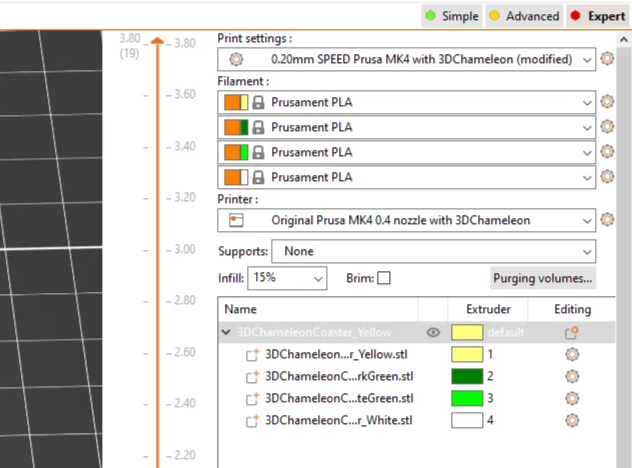Open third Prusament PLA filament dropdown (light green)
632x468 pixels.
pos(407,152)
